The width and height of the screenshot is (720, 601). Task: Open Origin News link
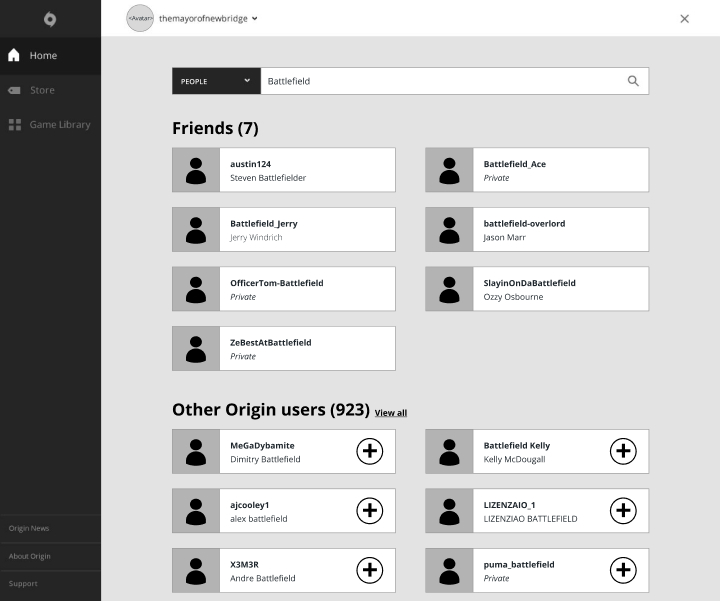pyautogui.click(x=29, y=528)
